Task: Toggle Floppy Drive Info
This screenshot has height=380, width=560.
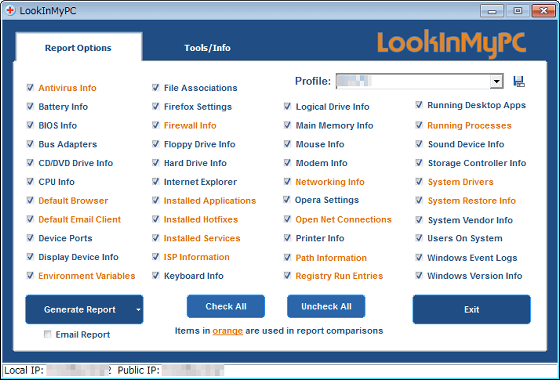Action: [155, 144]
